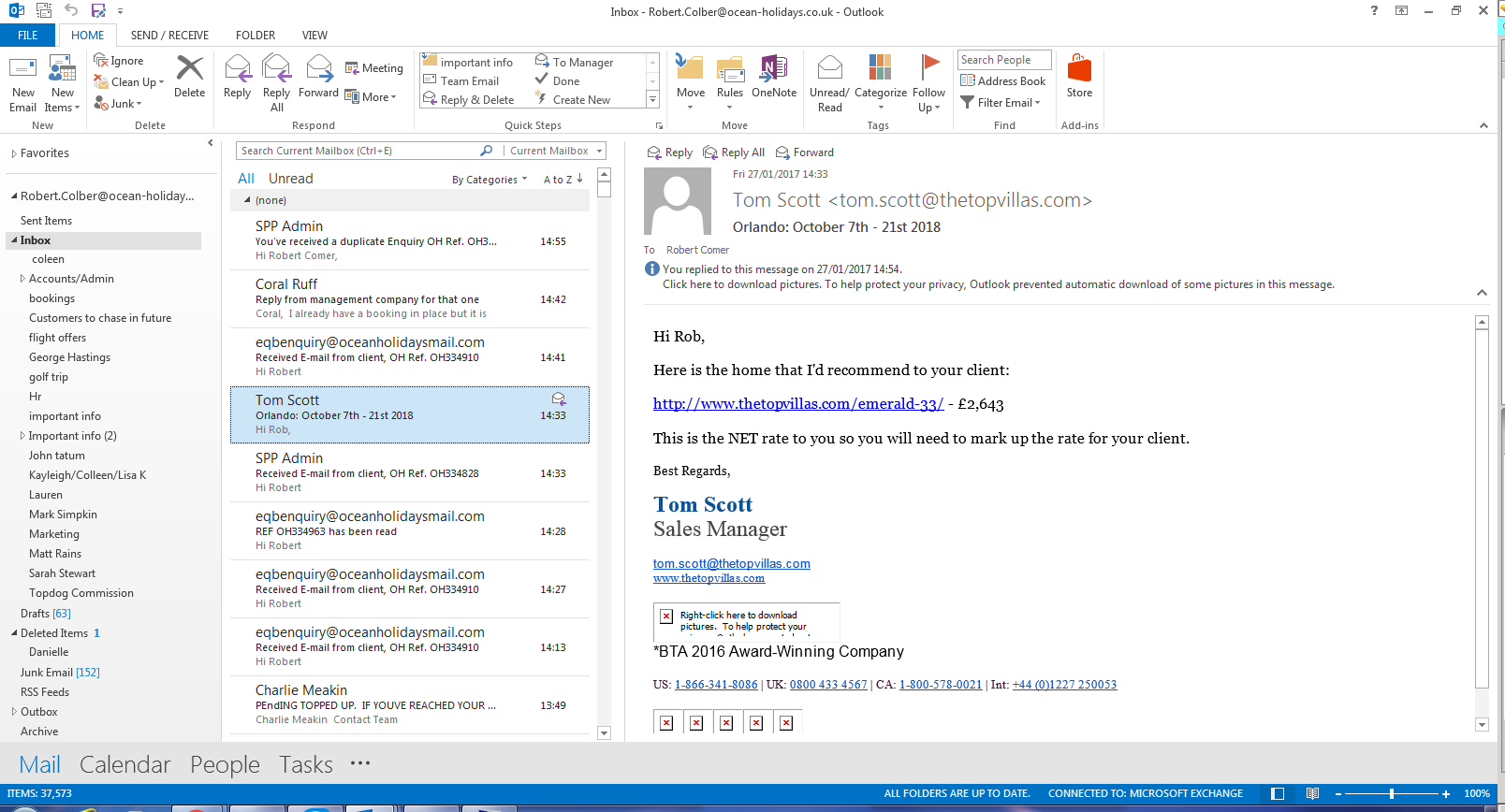The width and height of the screenshot is (1505, 812).
Task: Open the Filter Email dropdown
Action: point(1001,103)
